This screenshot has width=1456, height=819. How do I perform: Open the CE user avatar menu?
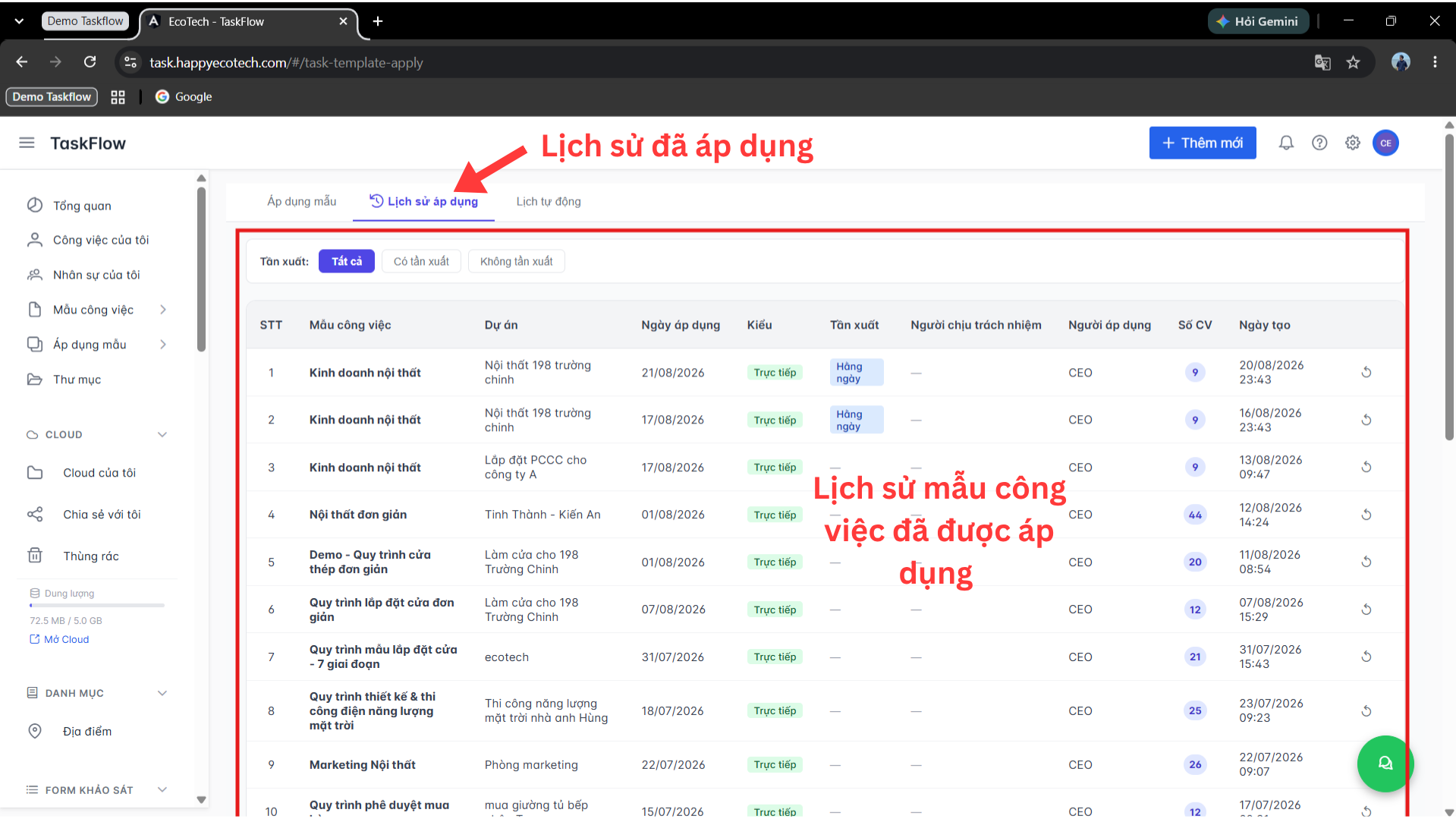pos(1385,143)
